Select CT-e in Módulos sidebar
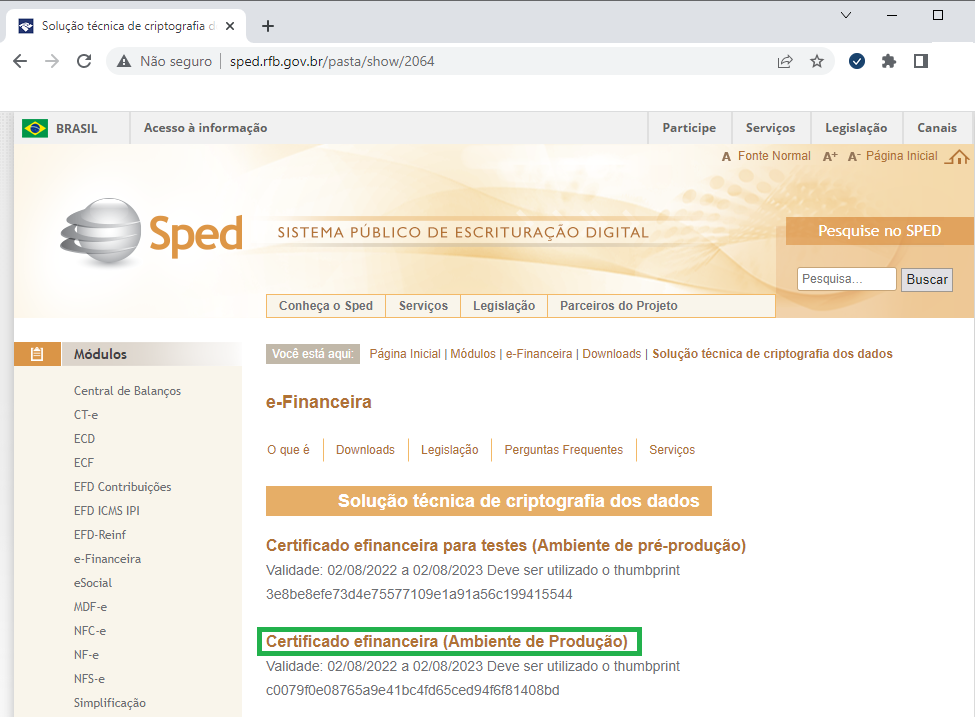Viewport: 975px width, 717px height. (86, 415)
